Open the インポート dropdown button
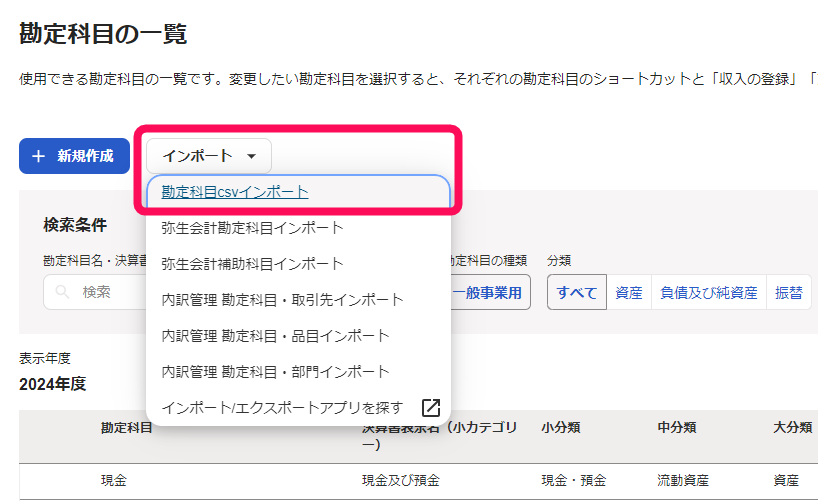 pyautogui.click(x=209, y=156)
